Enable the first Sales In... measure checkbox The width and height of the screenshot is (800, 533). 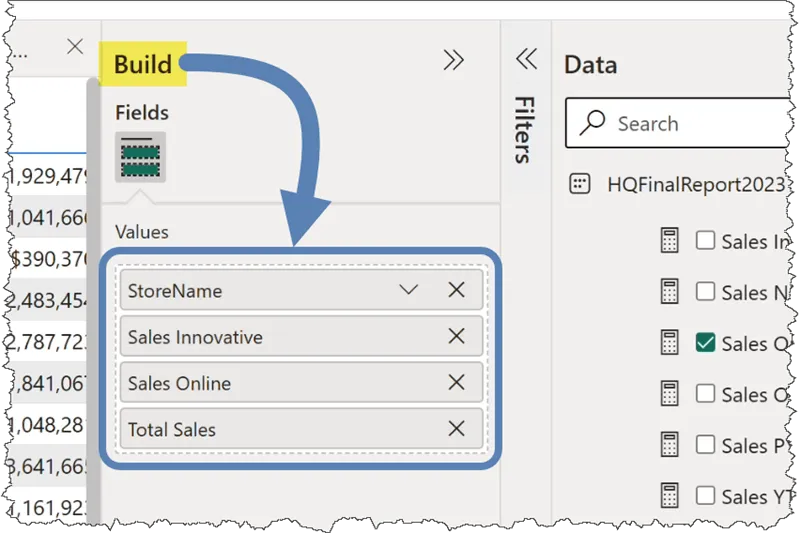click(706, 241)
